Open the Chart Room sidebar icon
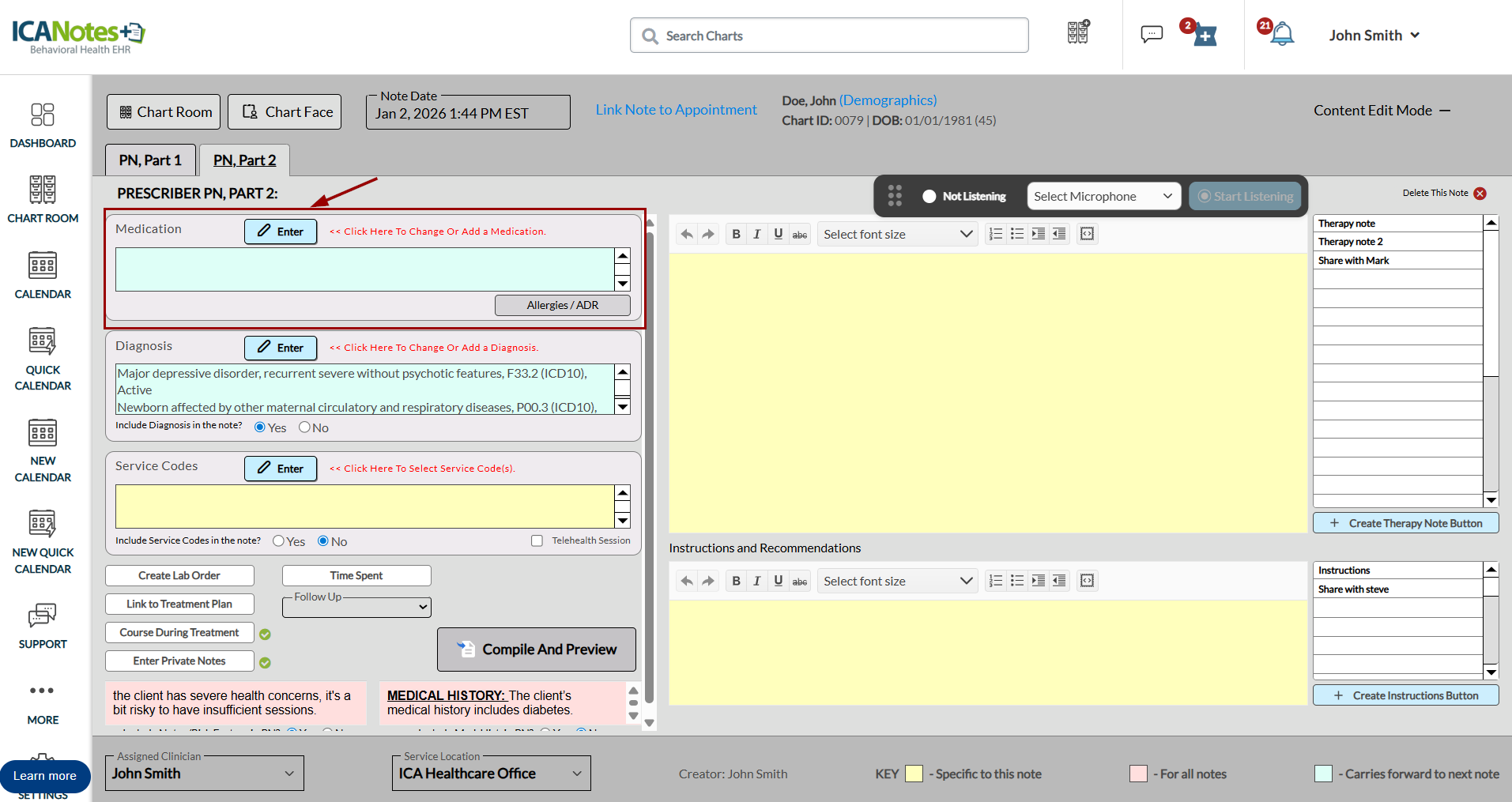The width and height of the screenshot is (1512, 802). [x=43, y=199]
